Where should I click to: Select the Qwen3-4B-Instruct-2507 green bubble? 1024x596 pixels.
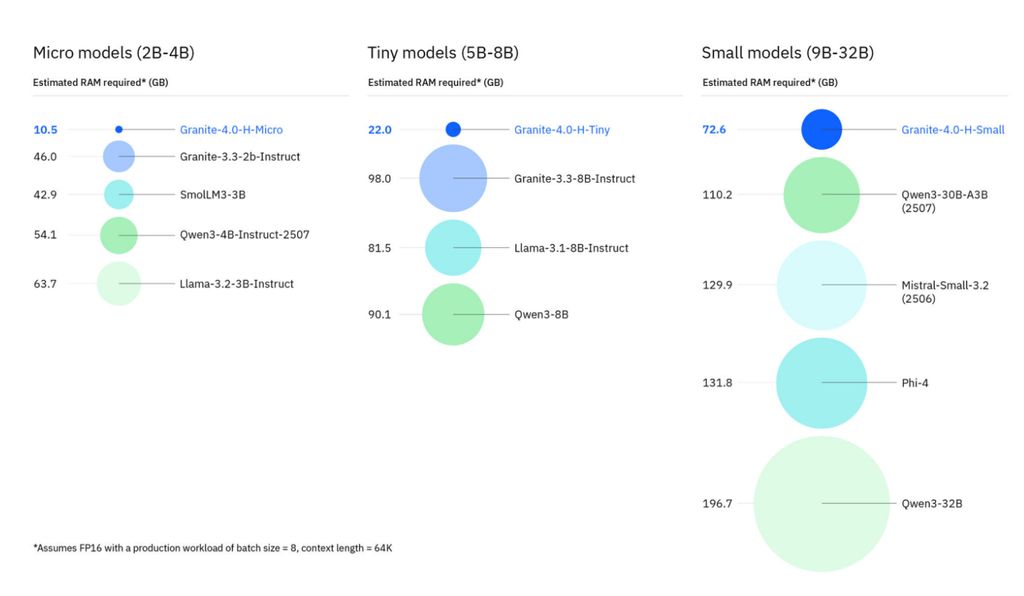pyautogui.click(x=119, y=235)
